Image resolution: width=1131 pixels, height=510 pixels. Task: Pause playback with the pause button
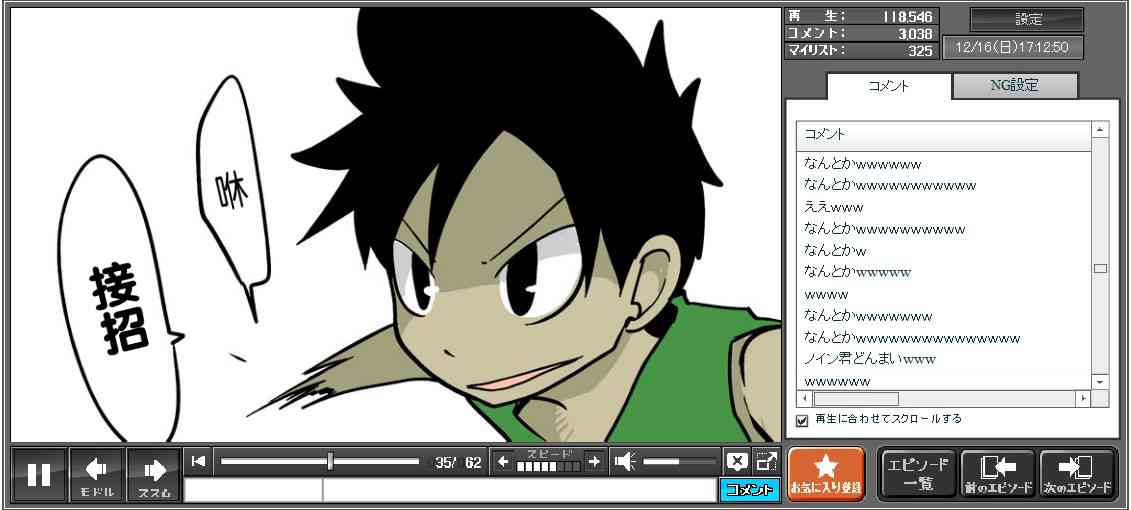coord(39,474)
